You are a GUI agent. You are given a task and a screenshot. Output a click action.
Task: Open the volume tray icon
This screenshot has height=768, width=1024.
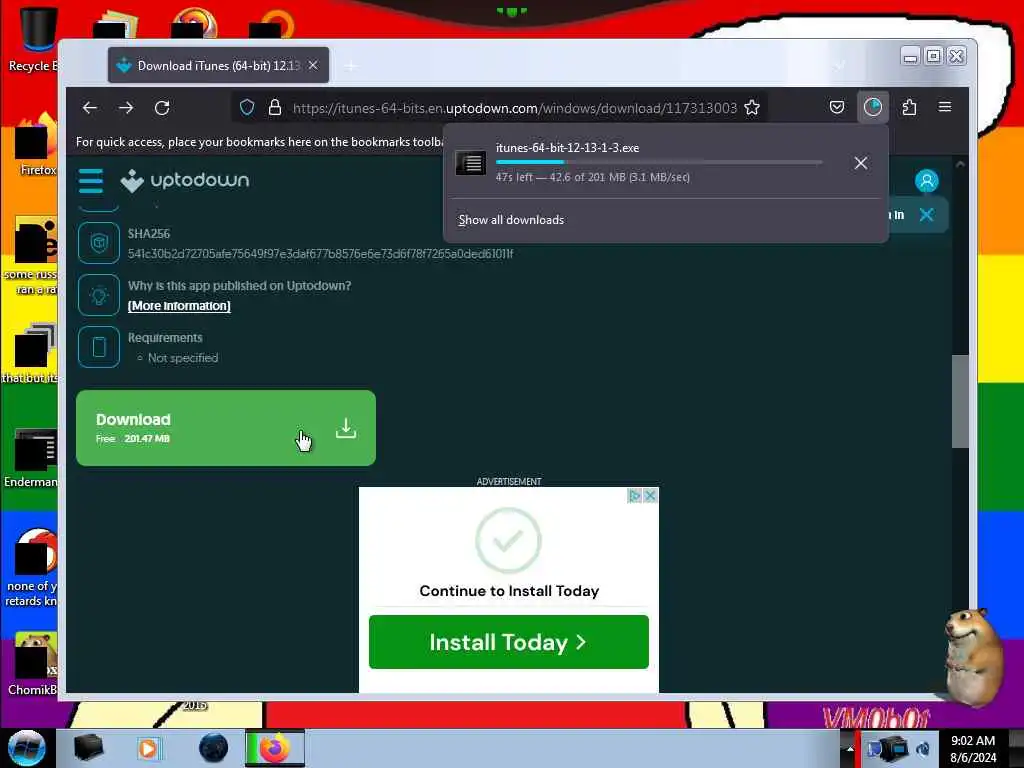tap(922, 749)
